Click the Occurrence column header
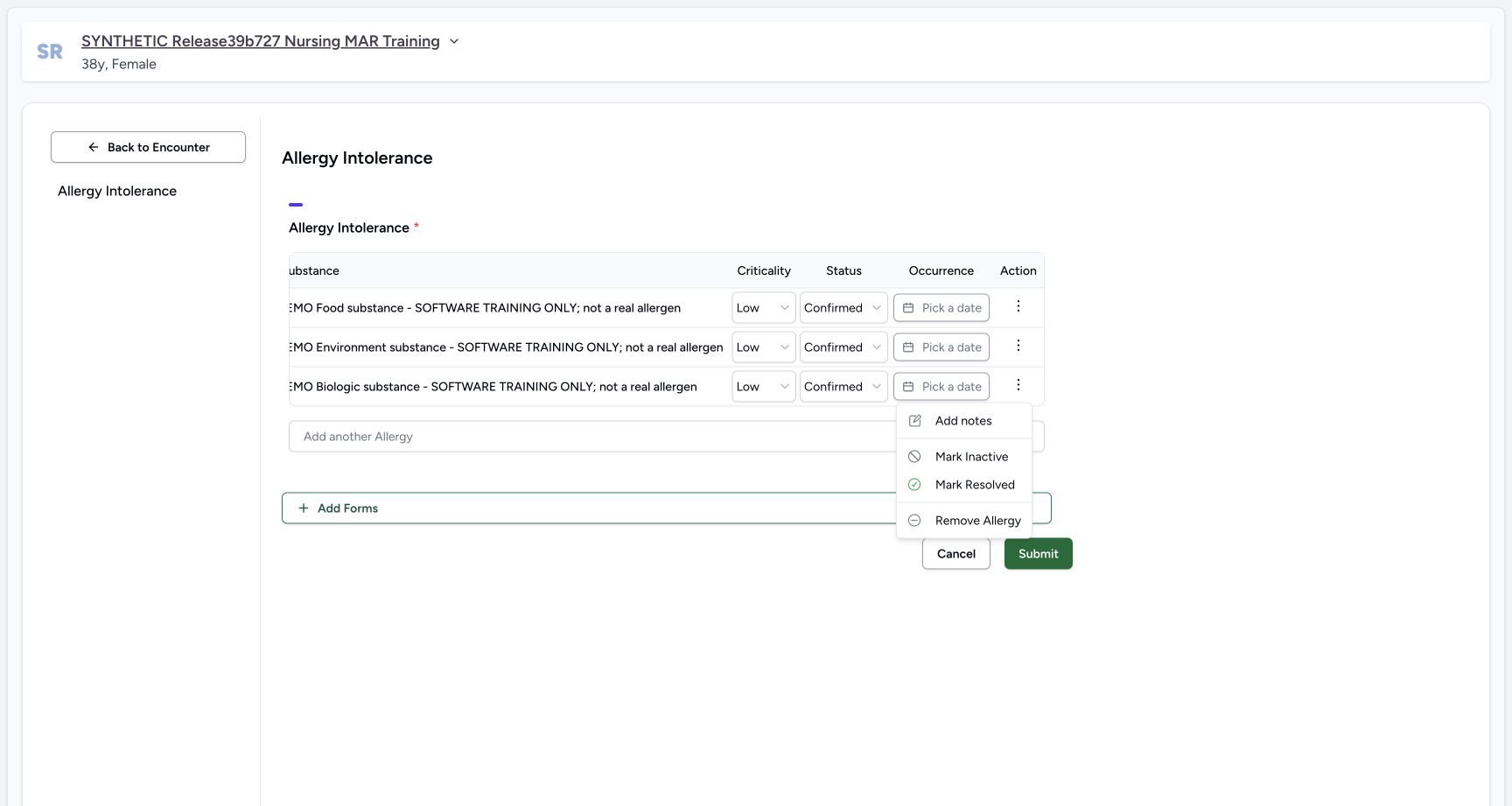The height and width of the screenshot is (806, 1512). click(x=941, y=270)
